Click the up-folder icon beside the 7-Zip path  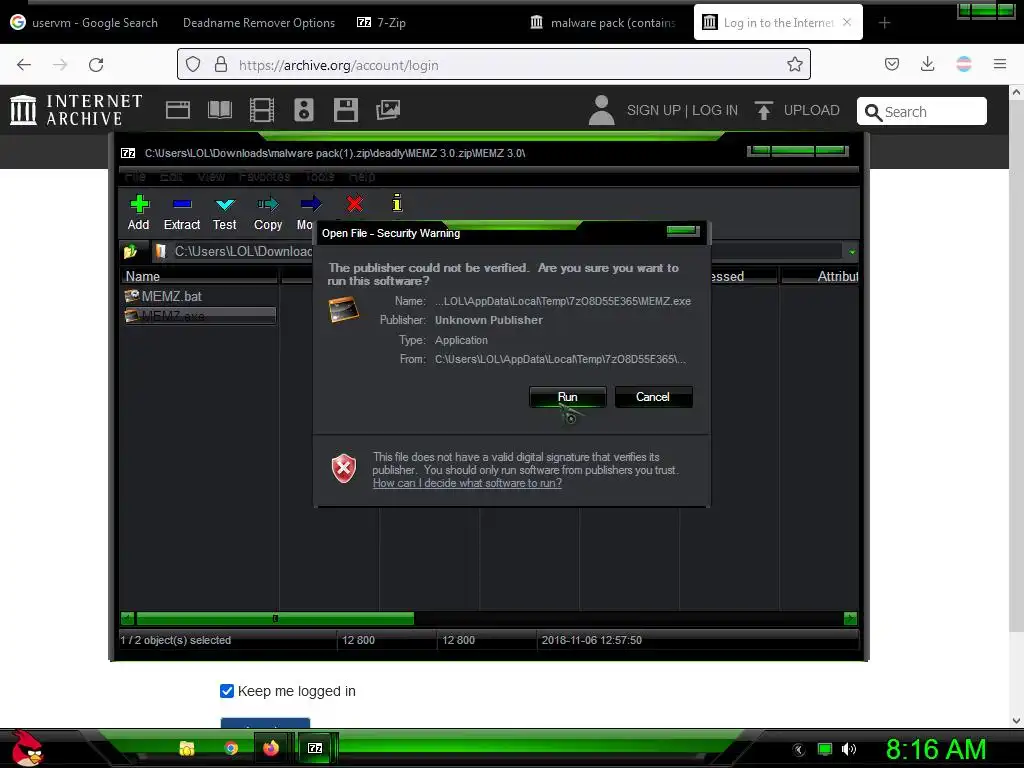pos(130,251)
